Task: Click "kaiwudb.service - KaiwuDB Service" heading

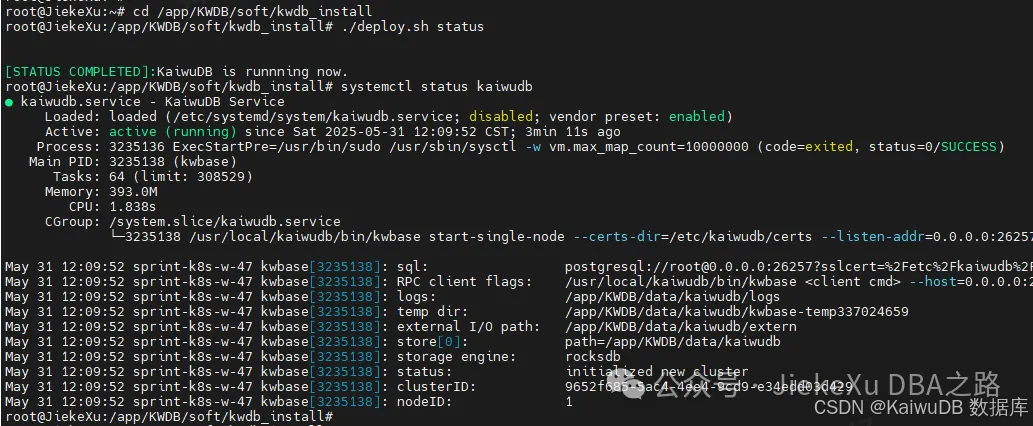Action: (x=152, y=102)
